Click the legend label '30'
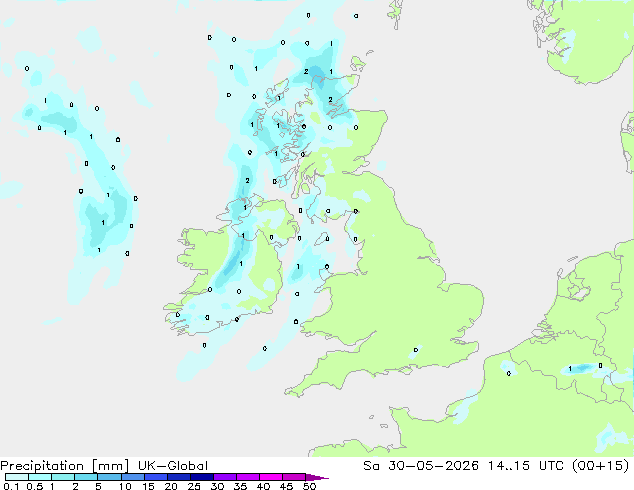This screenshot has width=634, height=490. (x=217, y=486)
